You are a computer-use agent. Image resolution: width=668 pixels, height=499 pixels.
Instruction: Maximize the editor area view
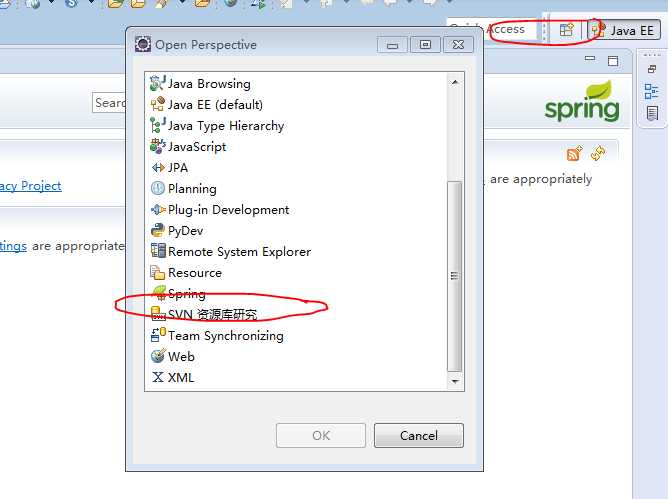[x=613, y=61]
